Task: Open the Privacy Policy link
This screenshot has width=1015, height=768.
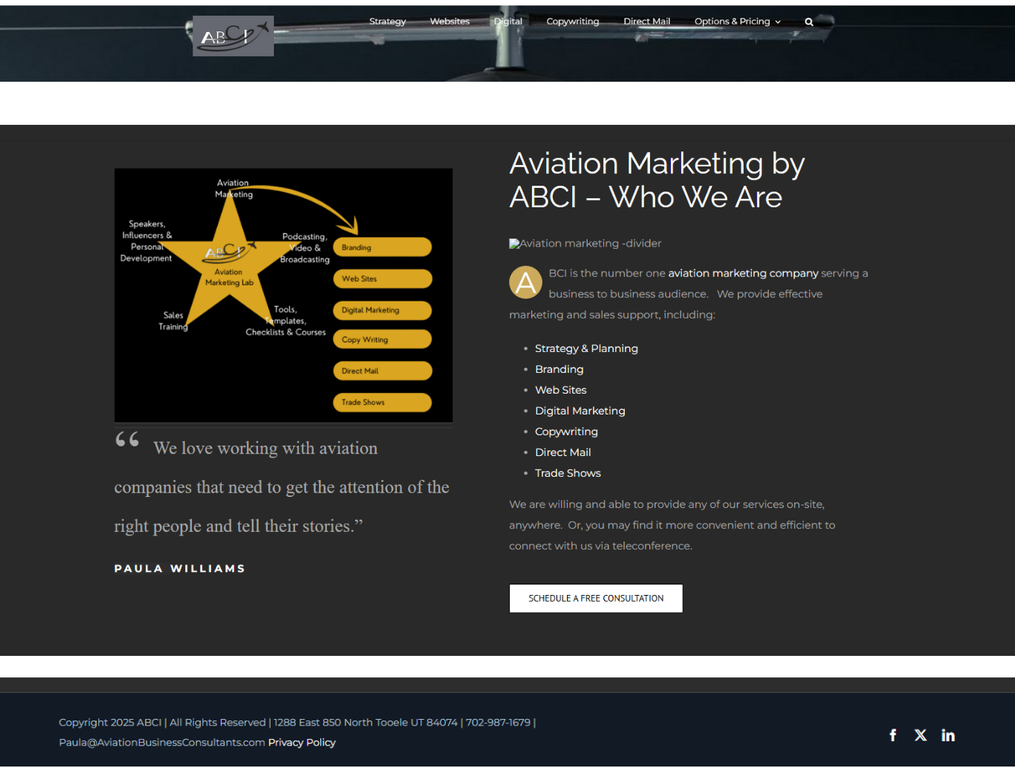Action: (302, 742)
